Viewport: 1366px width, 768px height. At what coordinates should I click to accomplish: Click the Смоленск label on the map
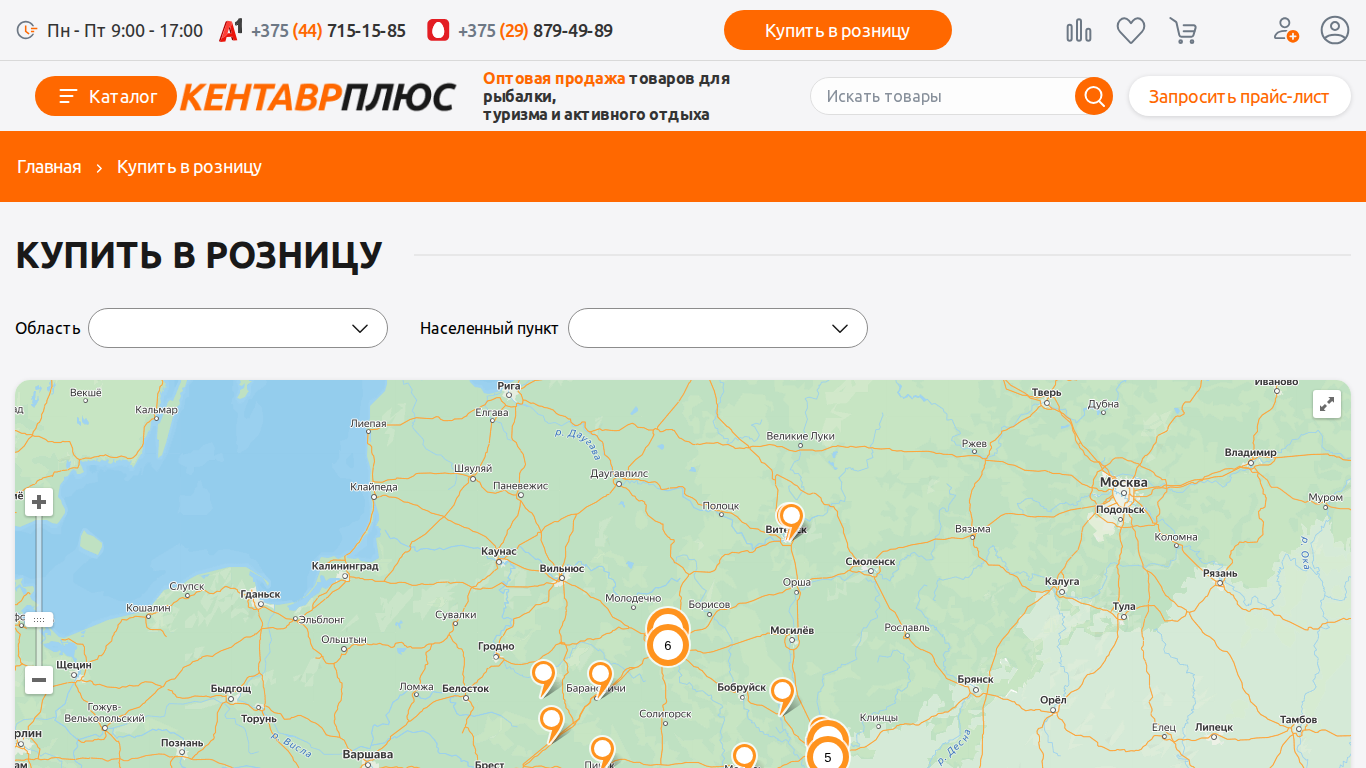(x=870, y=562)
